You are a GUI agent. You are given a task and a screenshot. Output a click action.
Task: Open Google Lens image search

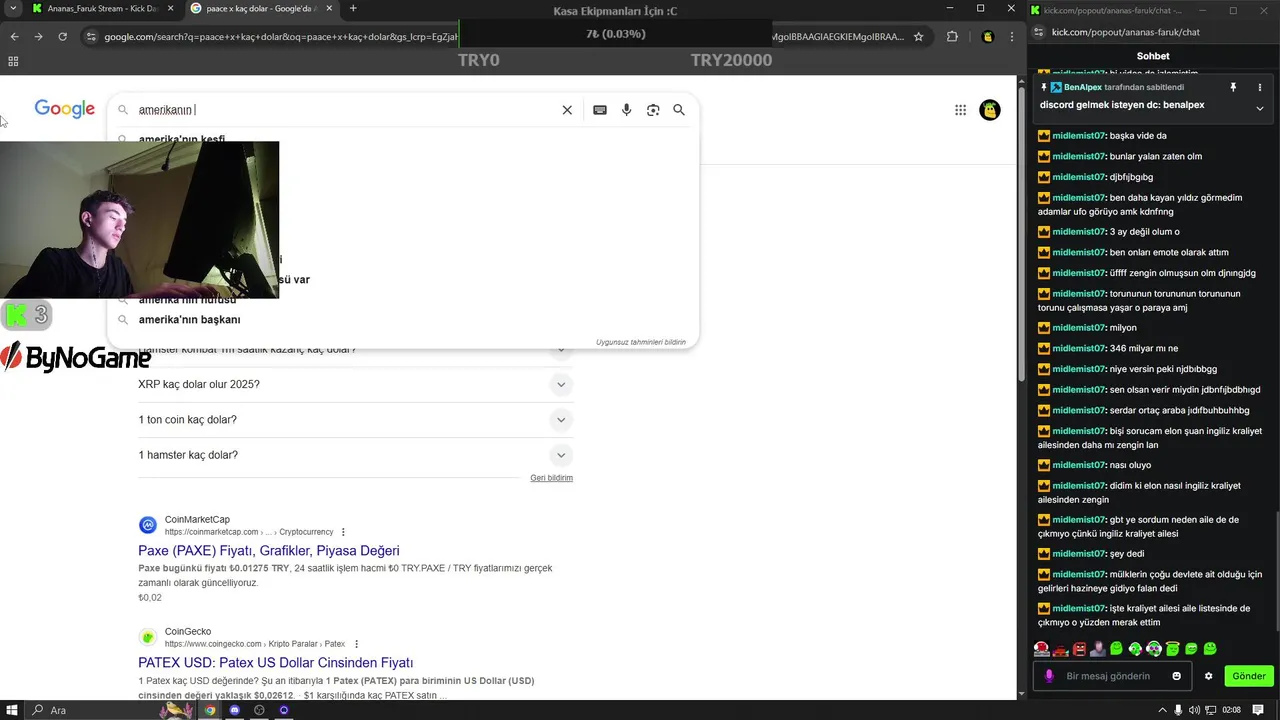[x=653, y=110]
